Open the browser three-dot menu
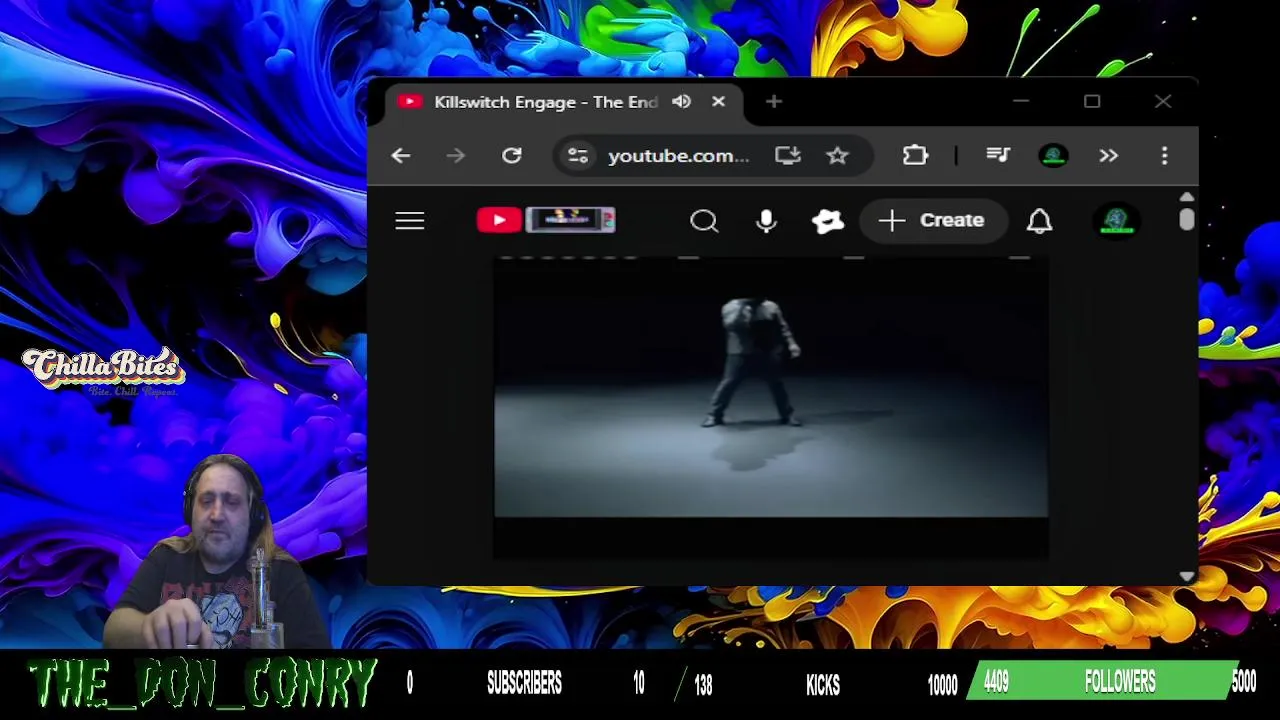 (x=1164, y=156)
